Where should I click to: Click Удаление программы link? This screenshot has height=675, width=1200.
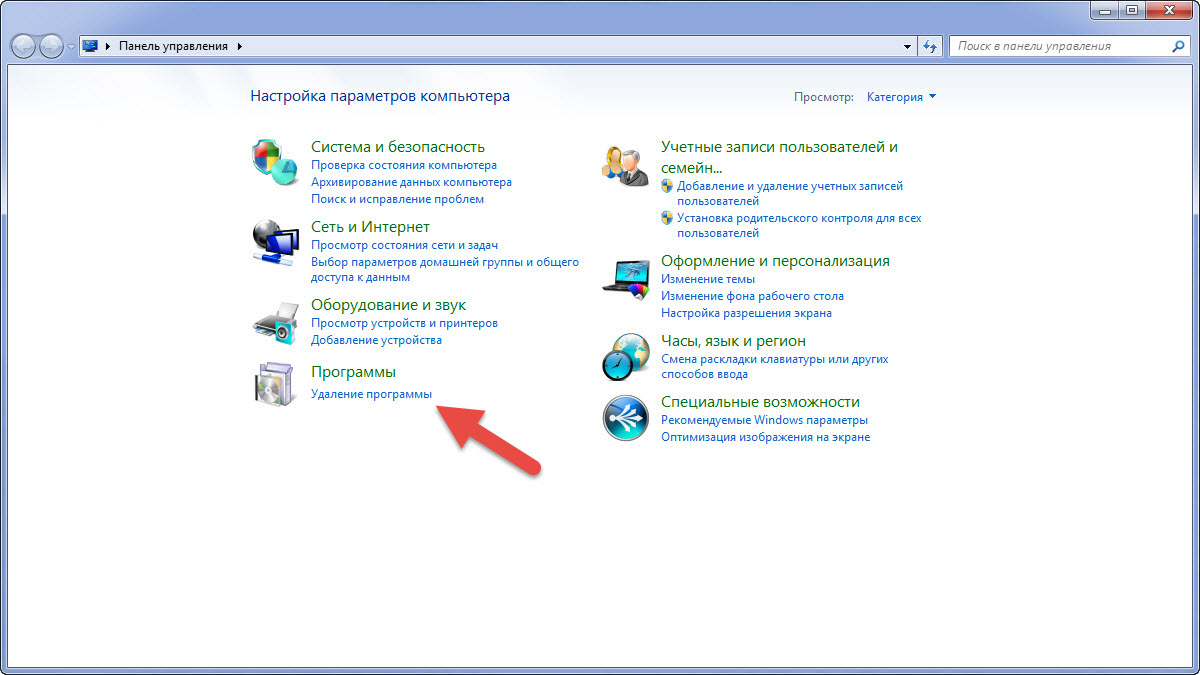tap(371, 394)
